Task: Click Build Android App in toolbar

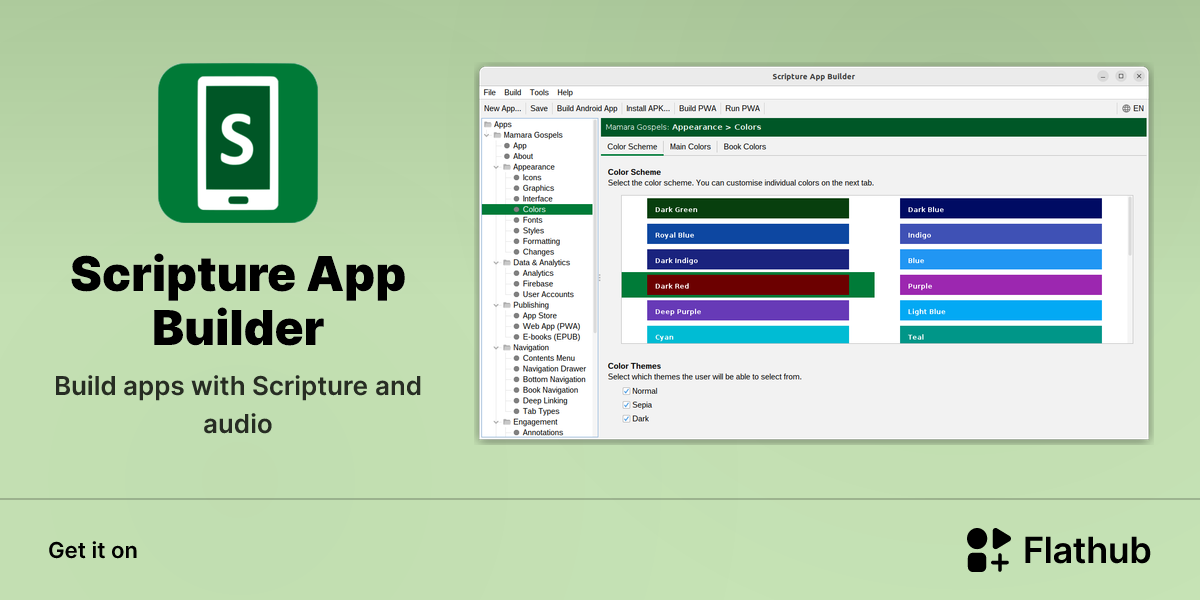Action: click(587, 108)
